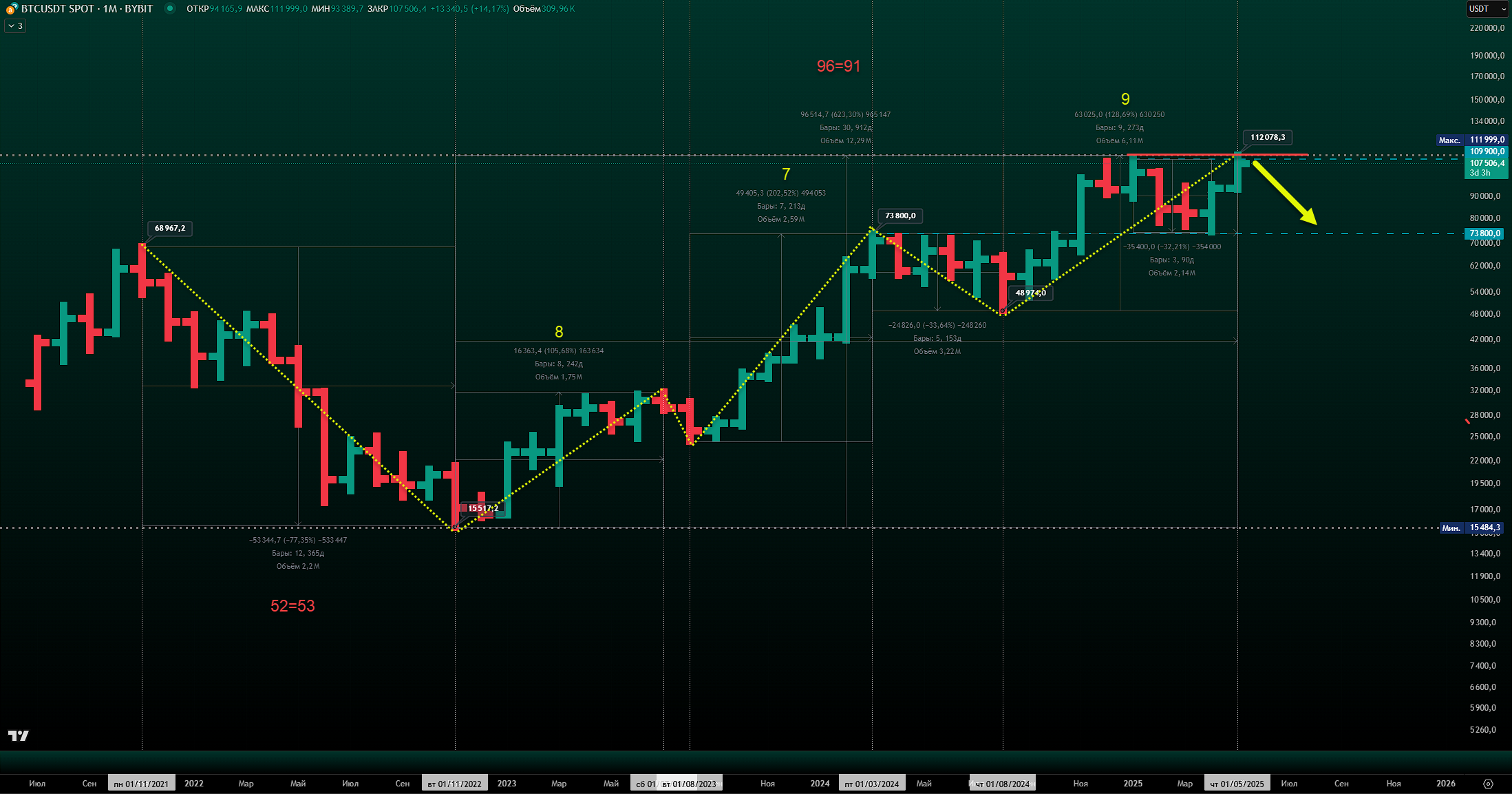Click the 2026 label on time axis

pyautogui.click(x=1446, y=784)
